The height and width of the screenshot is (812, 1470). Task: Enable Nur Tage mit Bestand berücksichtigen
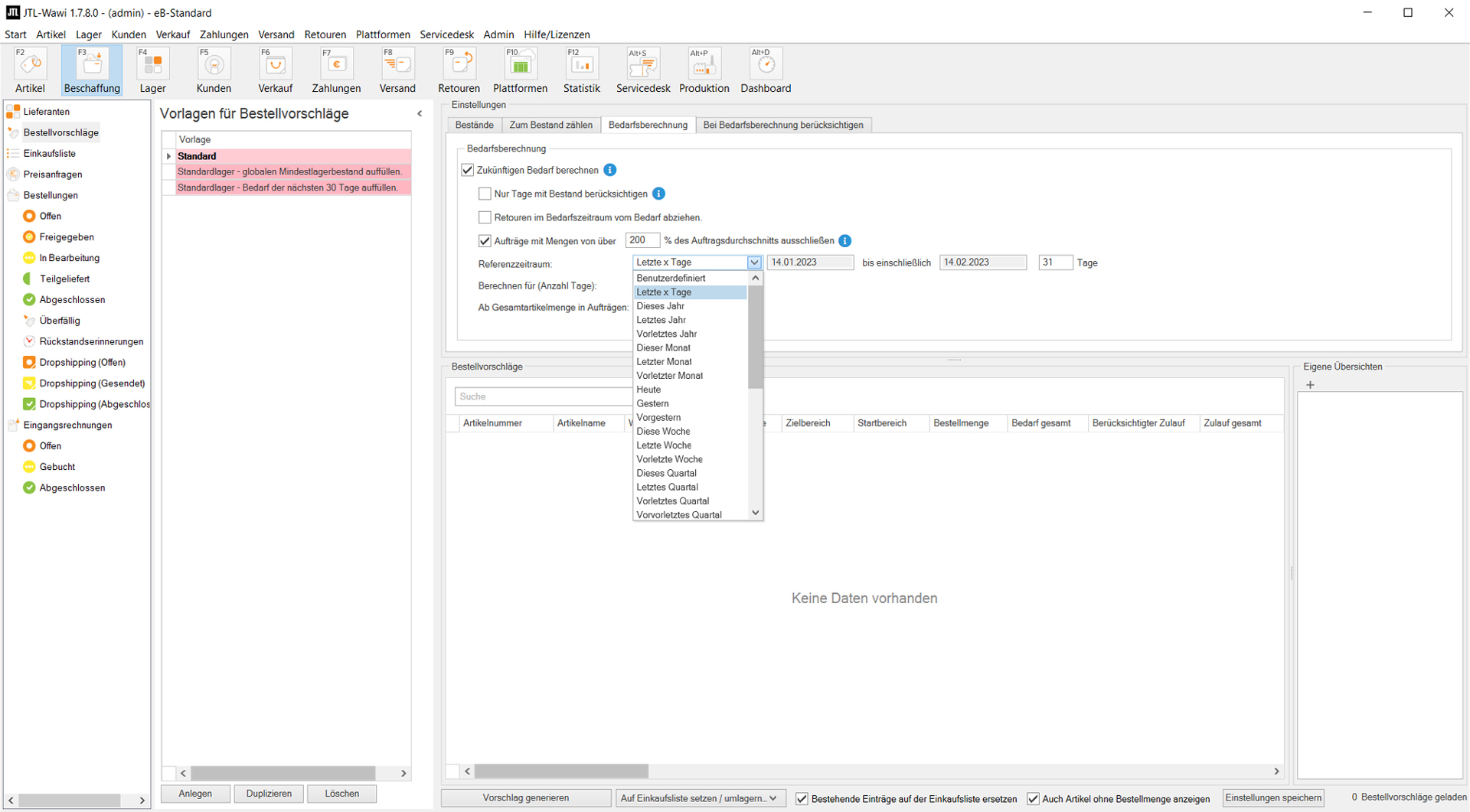(485, 194)
